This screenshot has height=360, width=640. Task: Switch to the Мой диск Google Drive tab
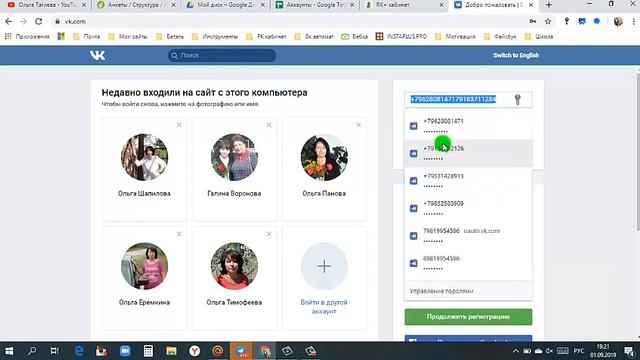[x=226, y=5]
